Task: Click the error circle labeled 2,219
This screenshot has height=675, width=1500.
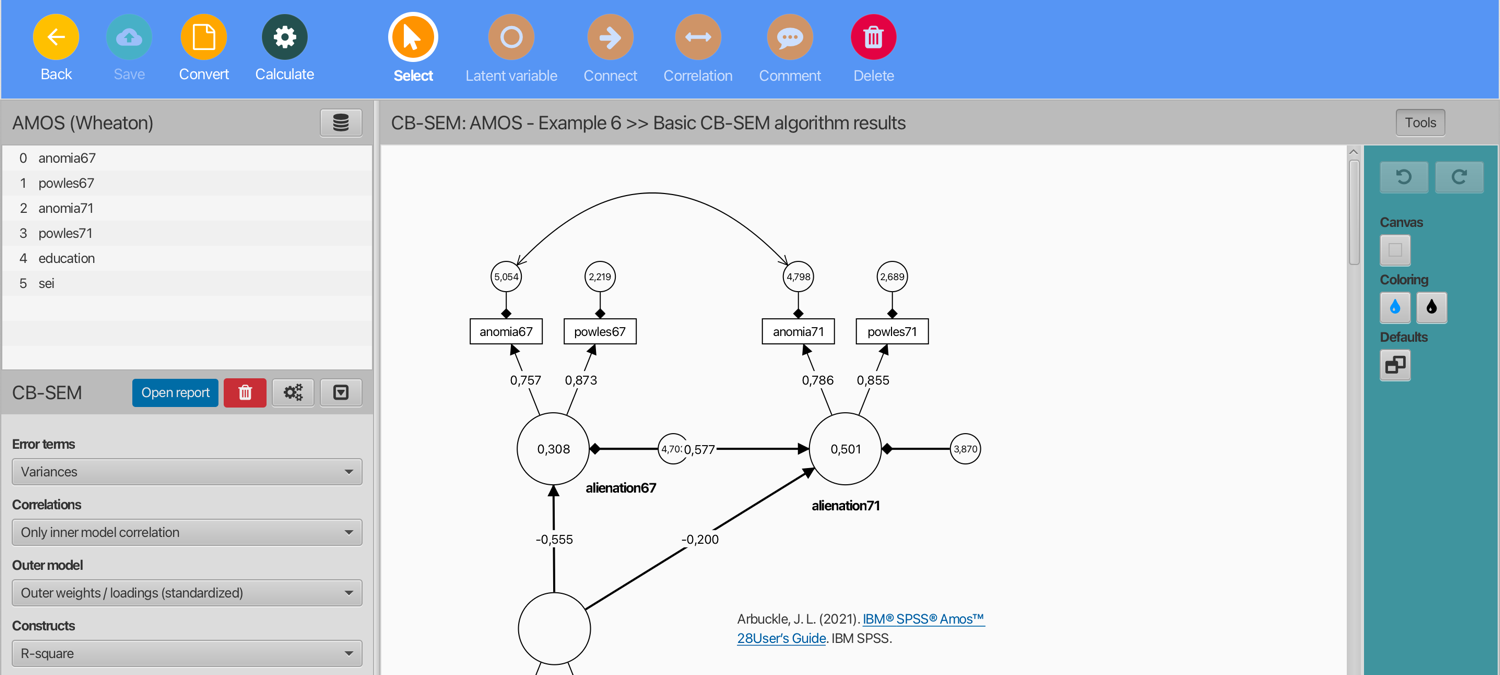Action: pos(600,277)
